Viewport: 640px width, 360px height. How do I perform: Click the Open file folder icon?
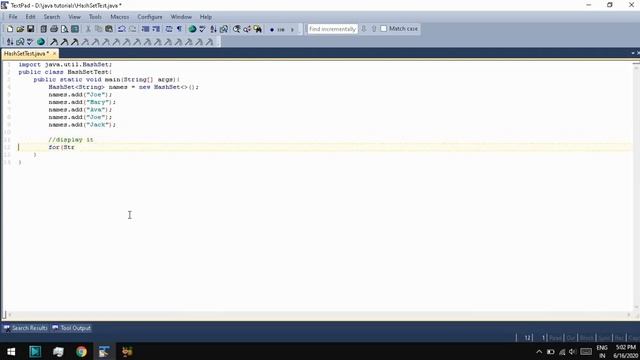[x=20, y=29]
